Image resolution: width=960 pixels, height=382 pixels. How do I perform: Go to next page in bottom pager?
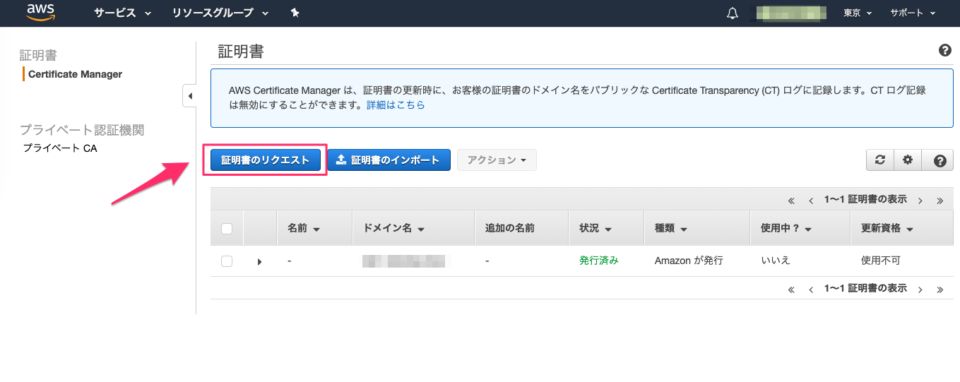(920, 289)
